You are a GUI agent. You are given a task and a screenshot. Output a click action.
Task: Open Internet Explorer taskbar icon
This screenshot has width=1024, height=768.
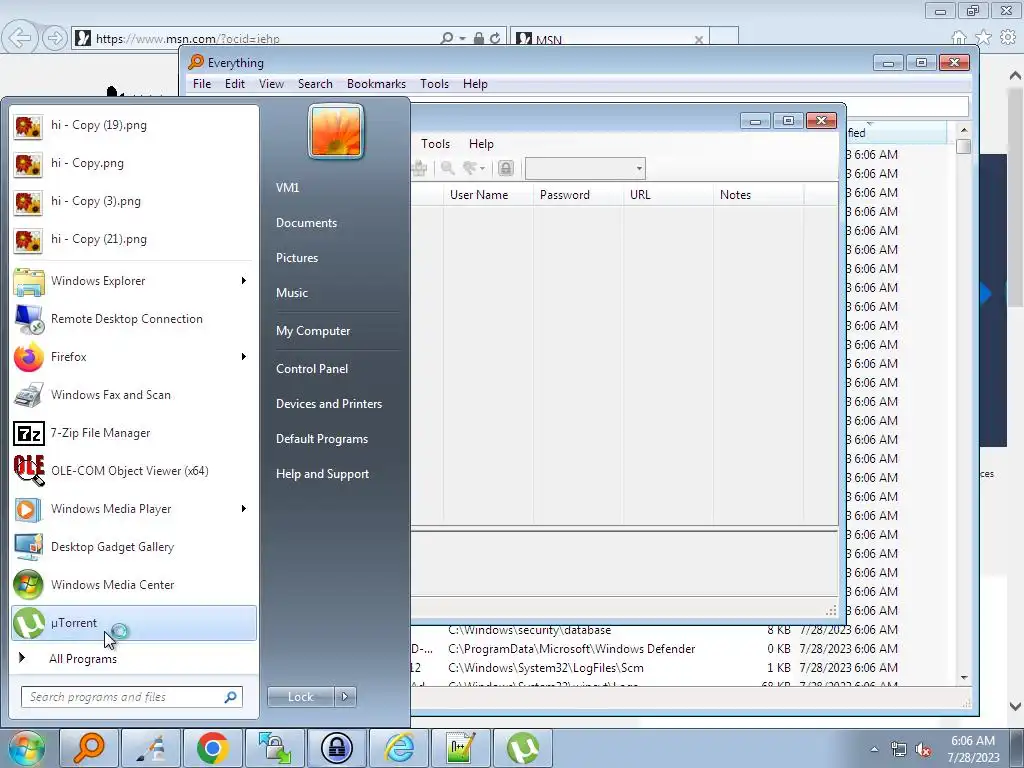coord(399,748)
